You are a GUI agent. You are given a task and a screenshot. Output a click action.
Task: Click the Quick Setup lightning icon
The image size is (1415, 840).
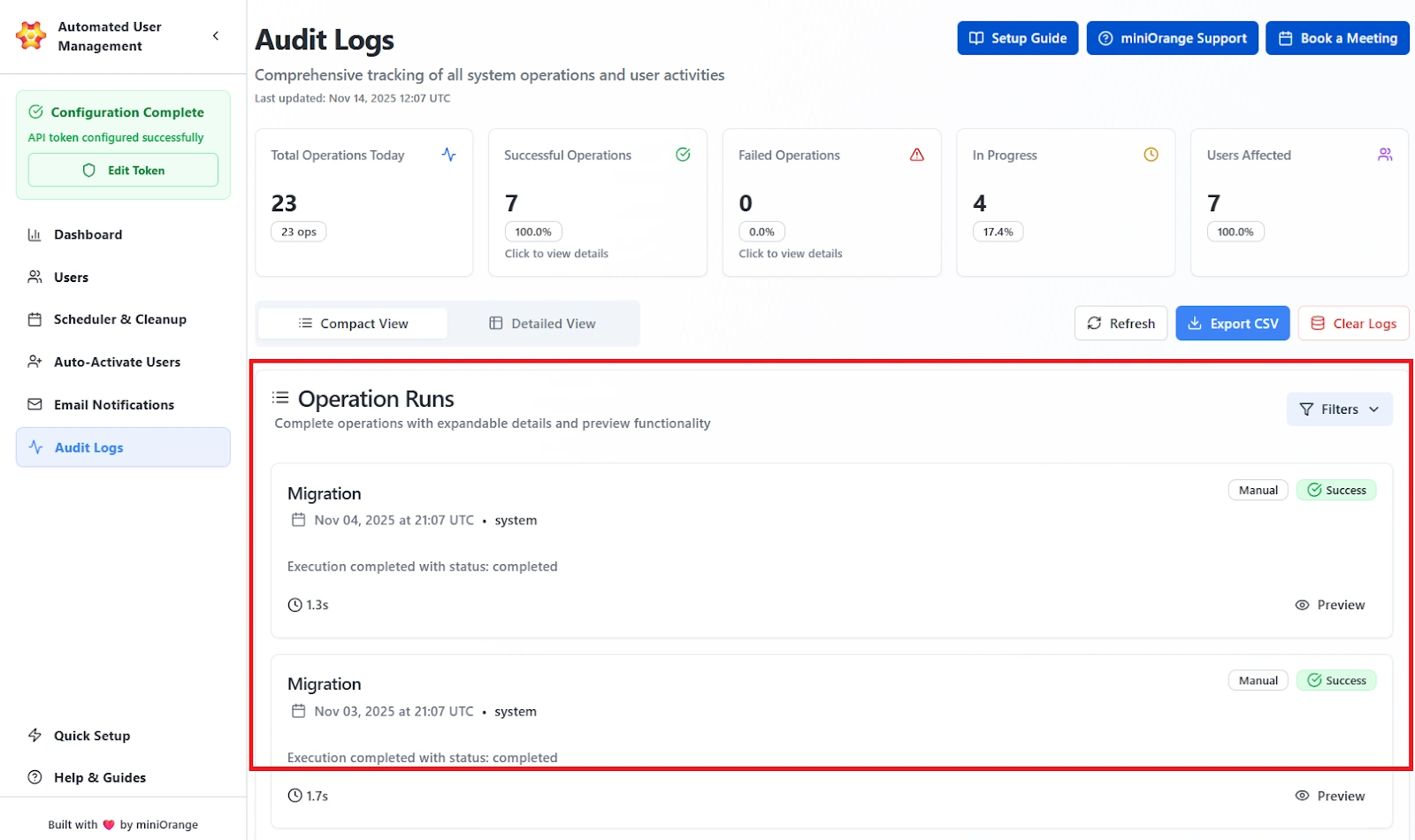point(35,735)
